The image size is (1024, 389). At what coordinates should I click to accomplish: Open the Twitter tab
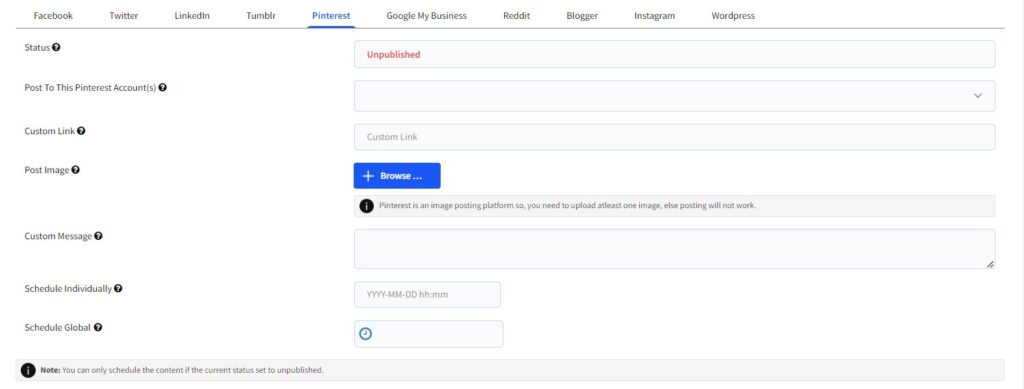[x=123, y=16]
